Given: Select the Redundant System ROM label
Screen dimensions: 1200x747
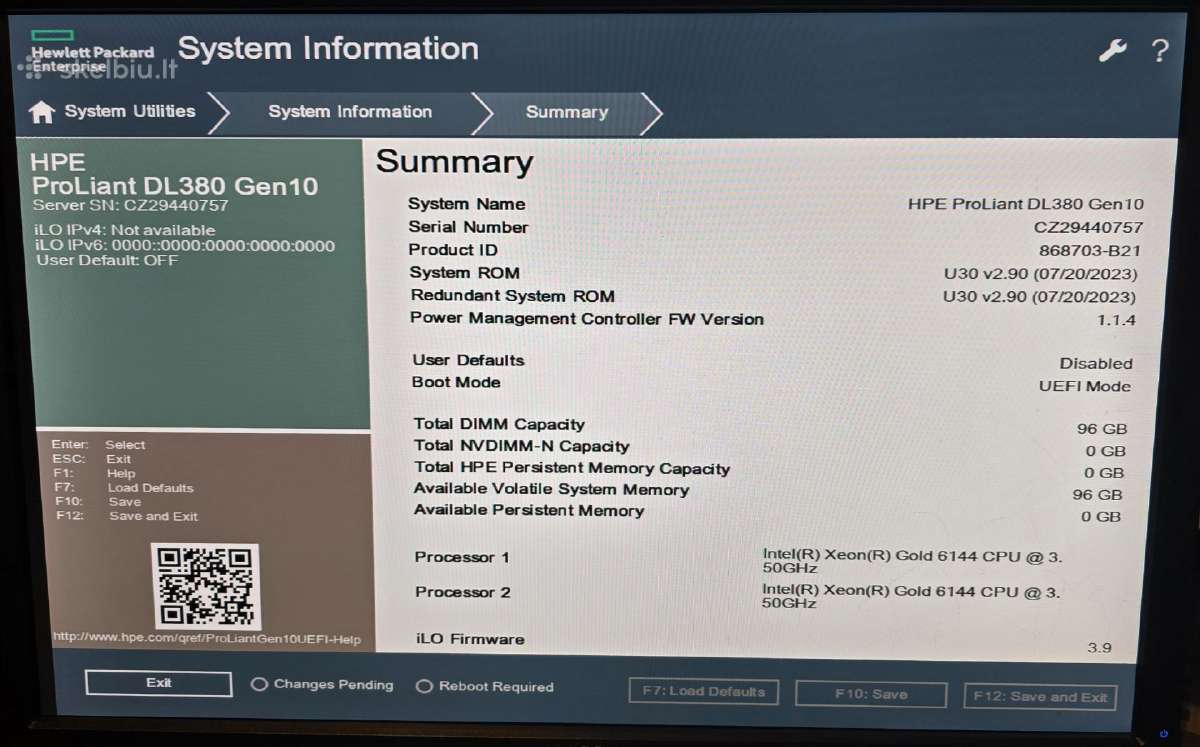Looking at the screenshot, I should (x=513, y=296).
